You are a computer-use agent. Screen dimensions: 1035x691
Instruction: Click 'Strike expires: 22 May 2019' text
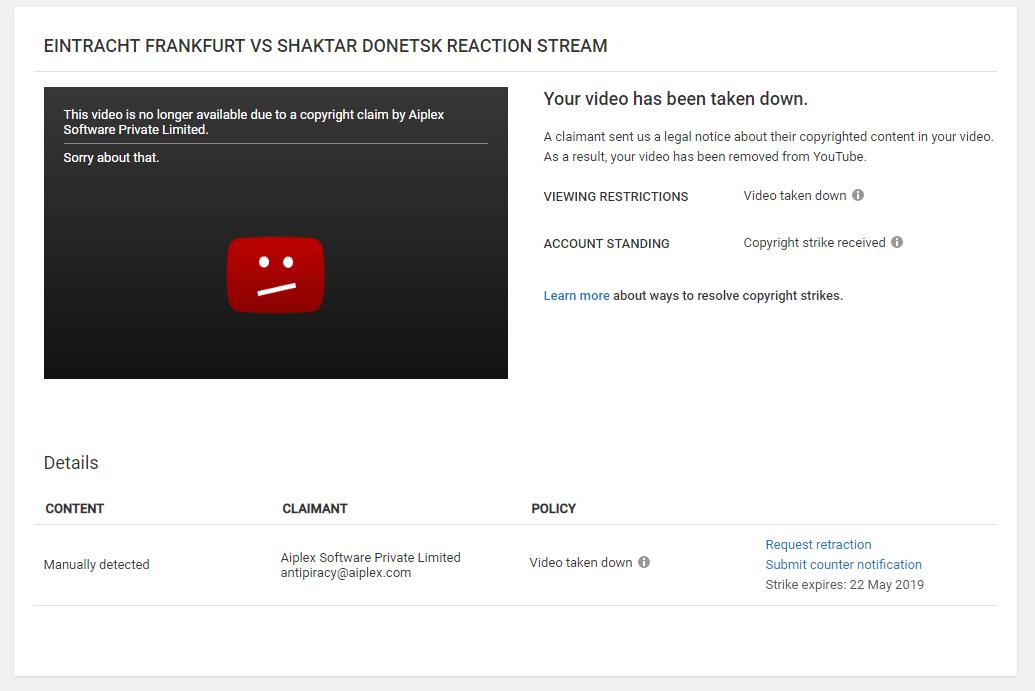844,584
